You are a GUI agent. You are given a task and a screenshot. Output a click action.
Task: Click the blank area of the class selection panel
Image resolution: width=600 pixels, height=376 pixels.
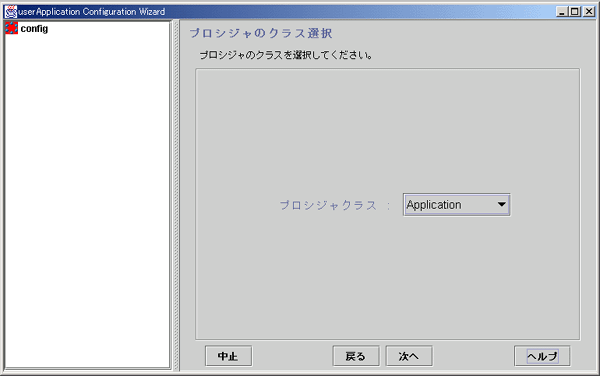pyautogui.click(x=387, y=126)
